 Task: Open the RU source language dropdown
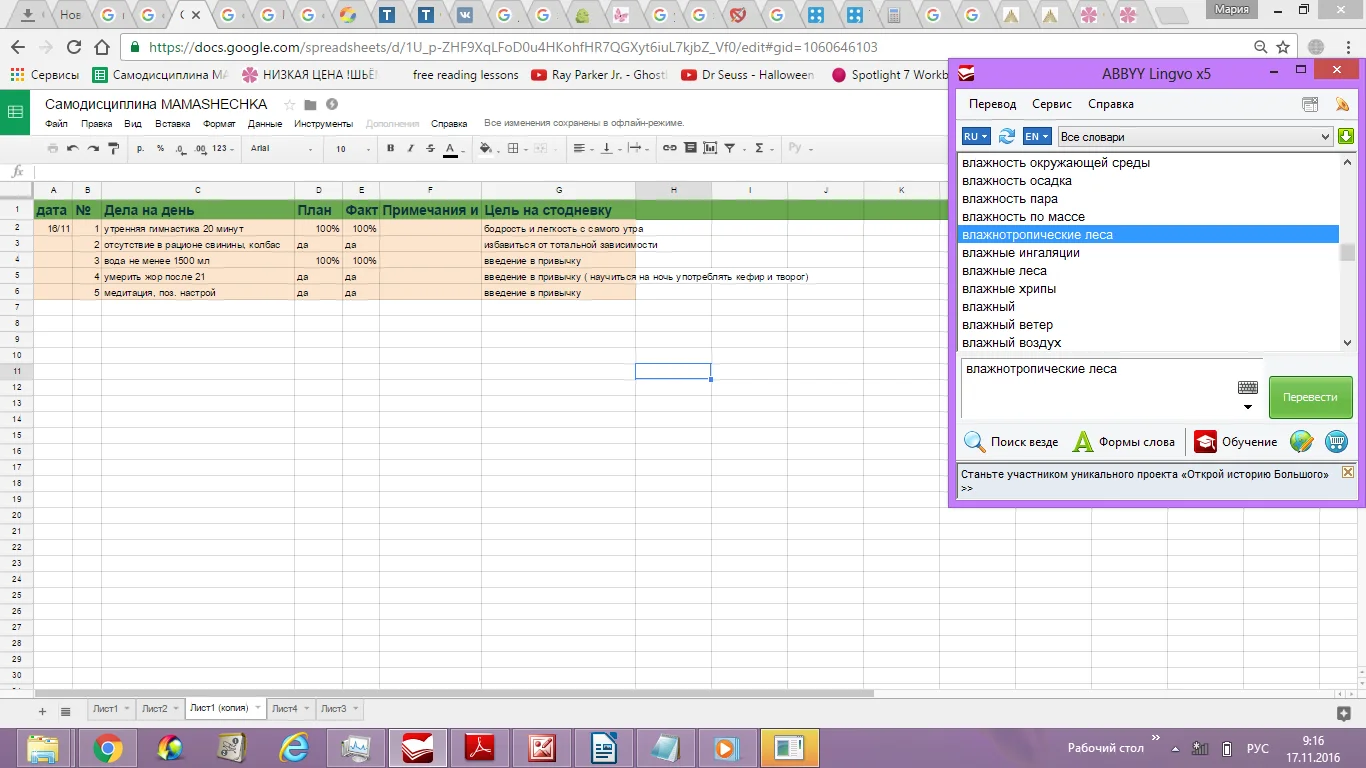[975, 137]
